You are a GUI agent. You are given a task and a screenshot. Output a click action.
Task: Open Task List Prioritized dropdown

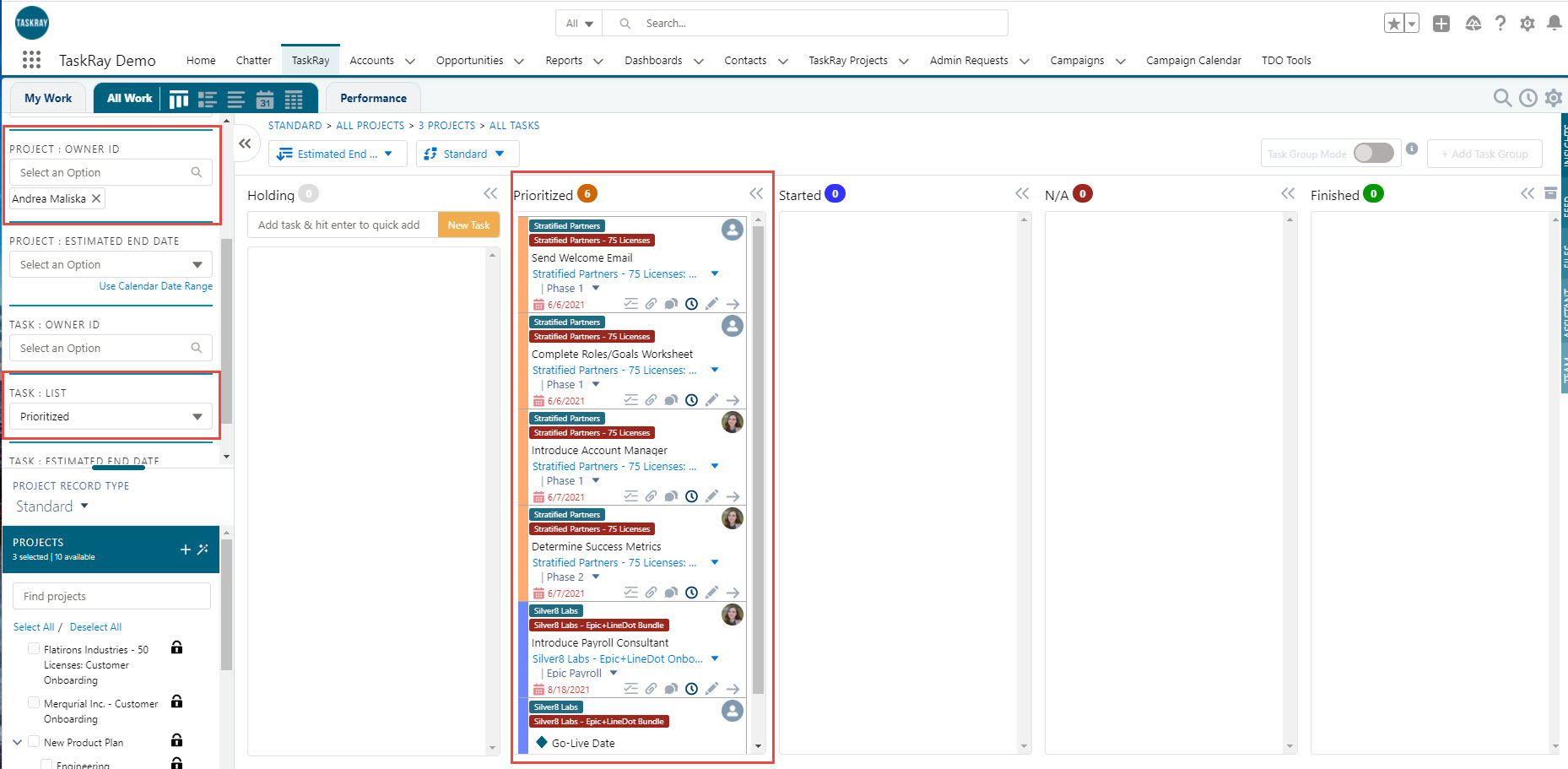(x=111, y=416)
